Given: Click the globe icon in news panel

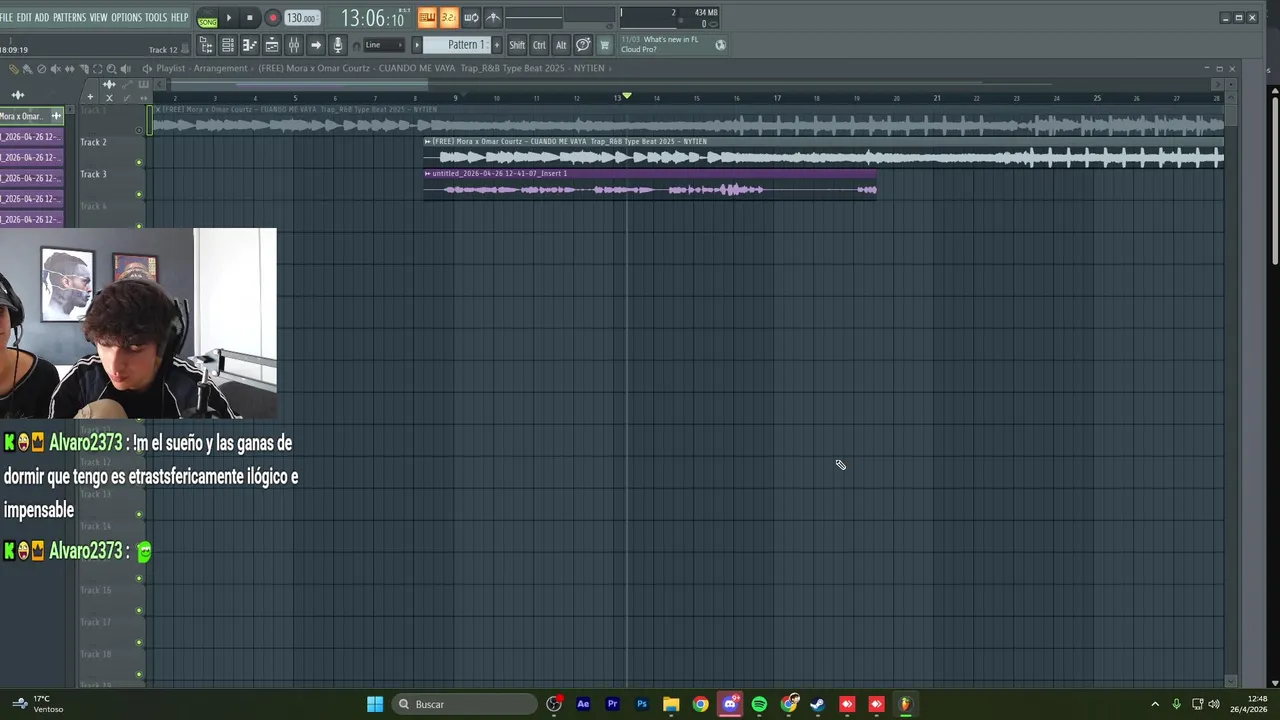Looking at the screenshot, I should coord(720,45).
